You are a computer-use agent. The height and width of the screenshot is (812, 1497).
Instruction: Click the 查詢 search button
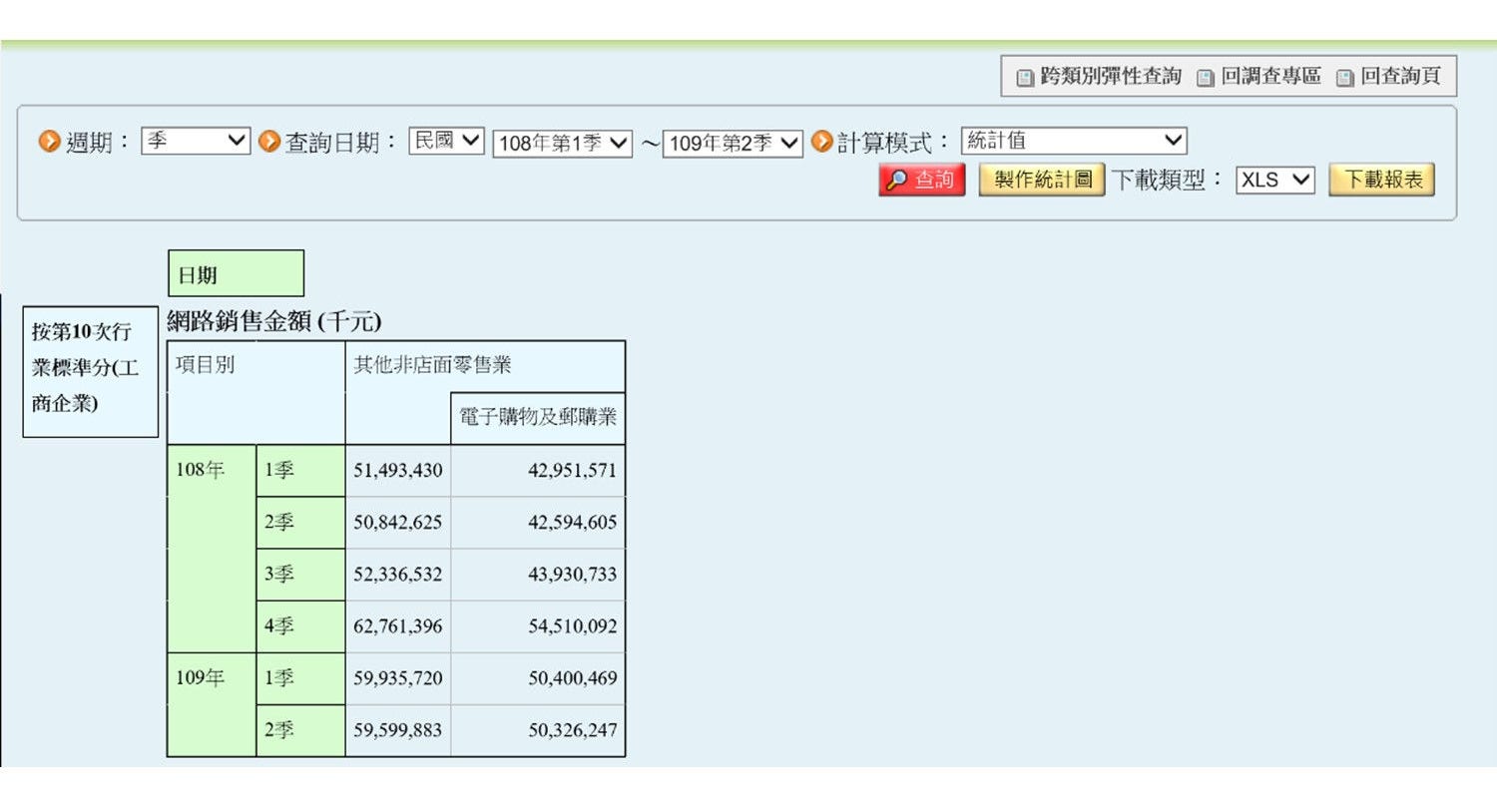tap(922, 180)
